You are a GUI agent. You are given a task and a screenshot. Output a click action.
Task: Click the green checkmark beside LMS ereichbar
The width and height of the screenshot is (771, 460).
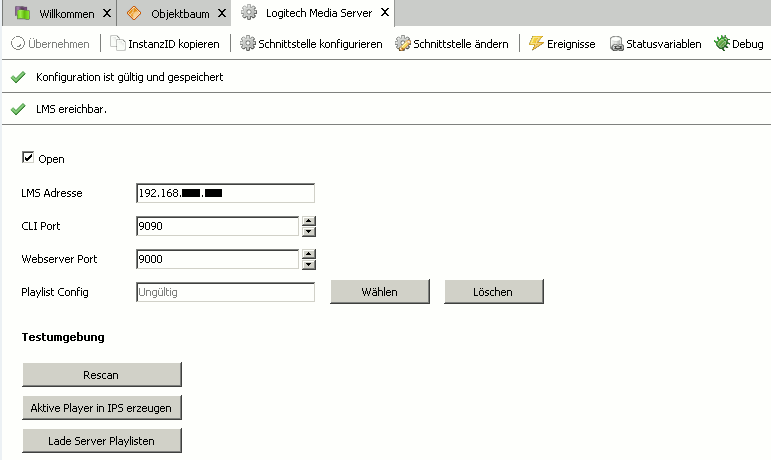pyautogui.click(x=18, y=109)
